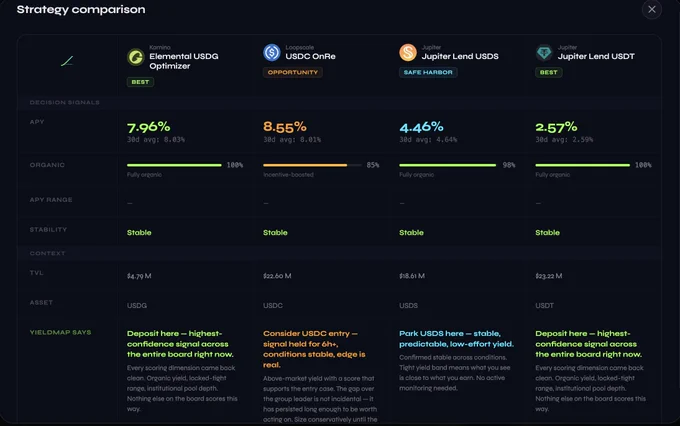This screenshot has height=426, width=680.
Task: Click the Incentive-boosted label
Action: (288, 175)
